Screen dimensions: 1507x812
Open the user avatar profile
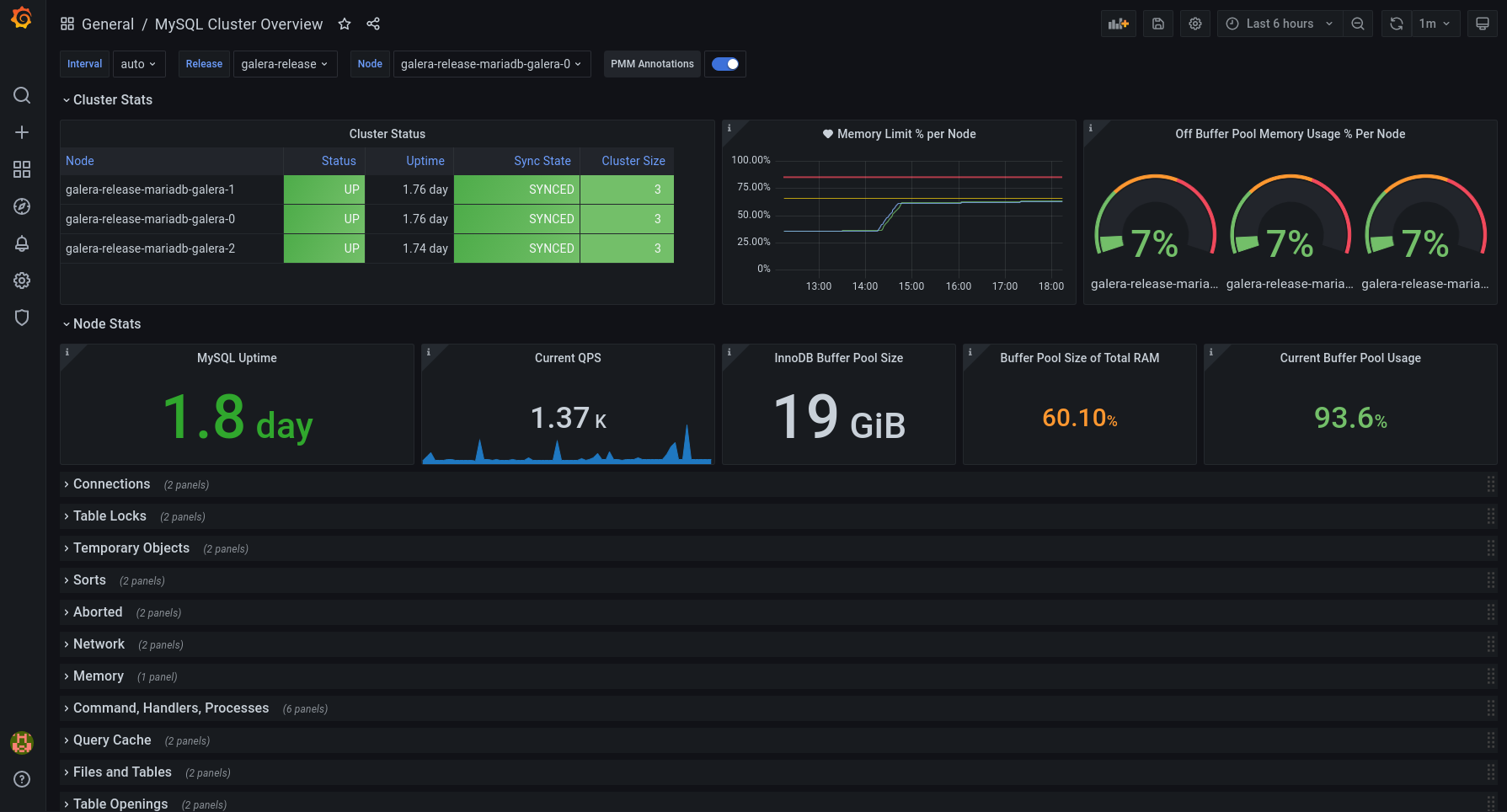pos(22,742)
